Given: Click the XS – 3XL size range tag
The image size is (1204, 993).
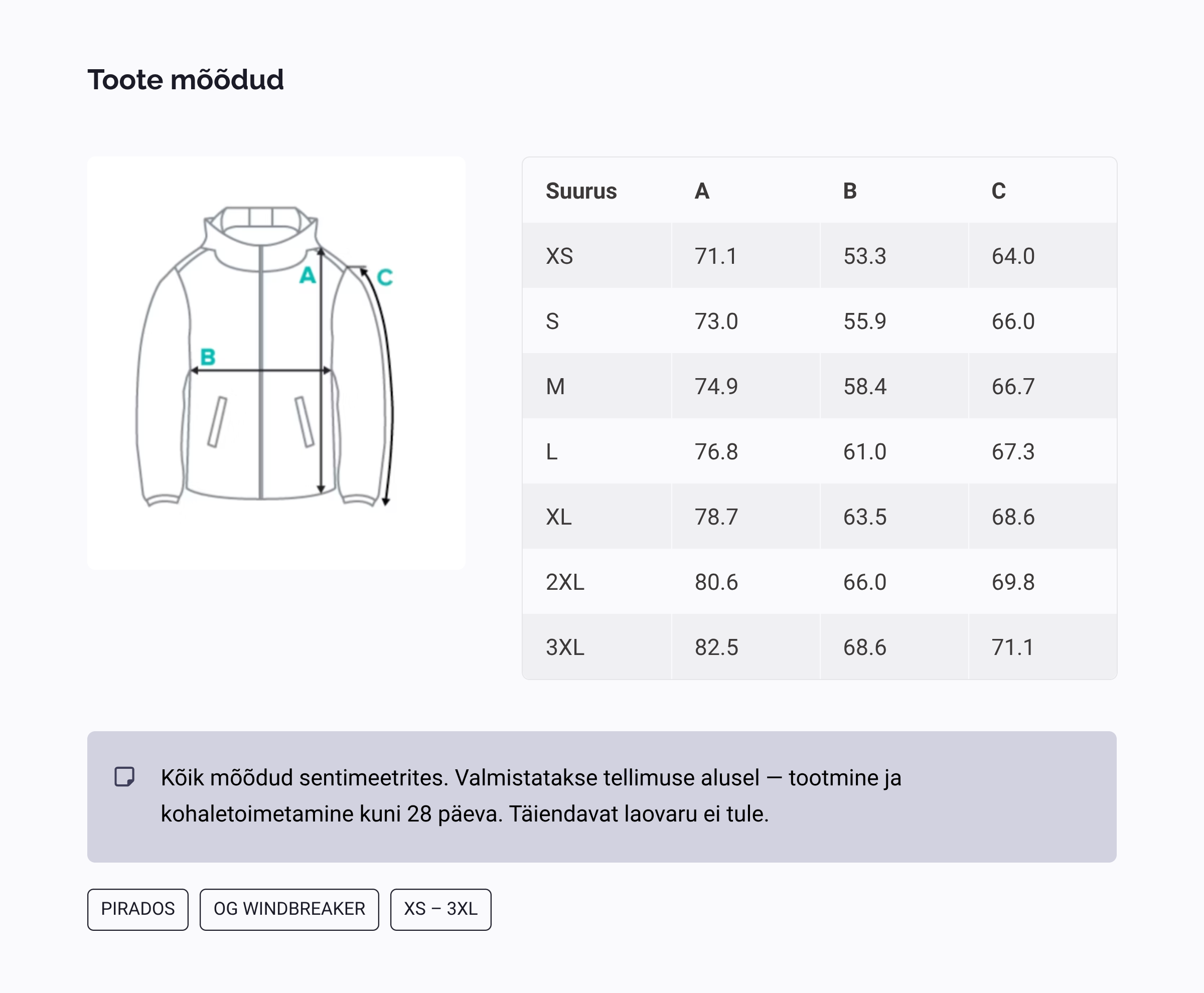Looking at the screenshot, I should (x=440, y=909).
